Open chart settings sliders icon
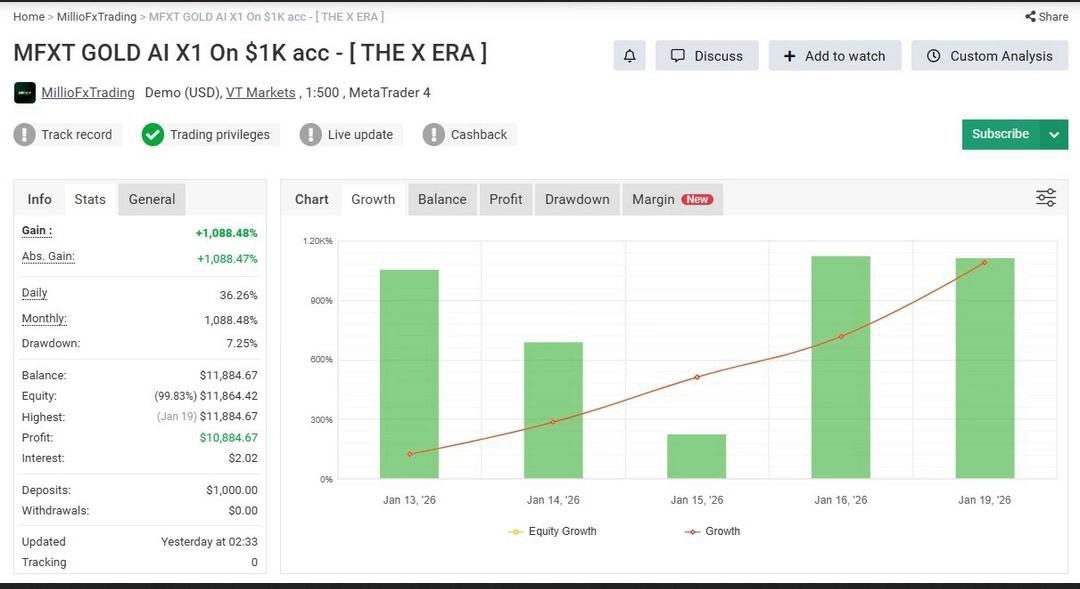Screen dimensions: 1080x589 click(1046, 198)
